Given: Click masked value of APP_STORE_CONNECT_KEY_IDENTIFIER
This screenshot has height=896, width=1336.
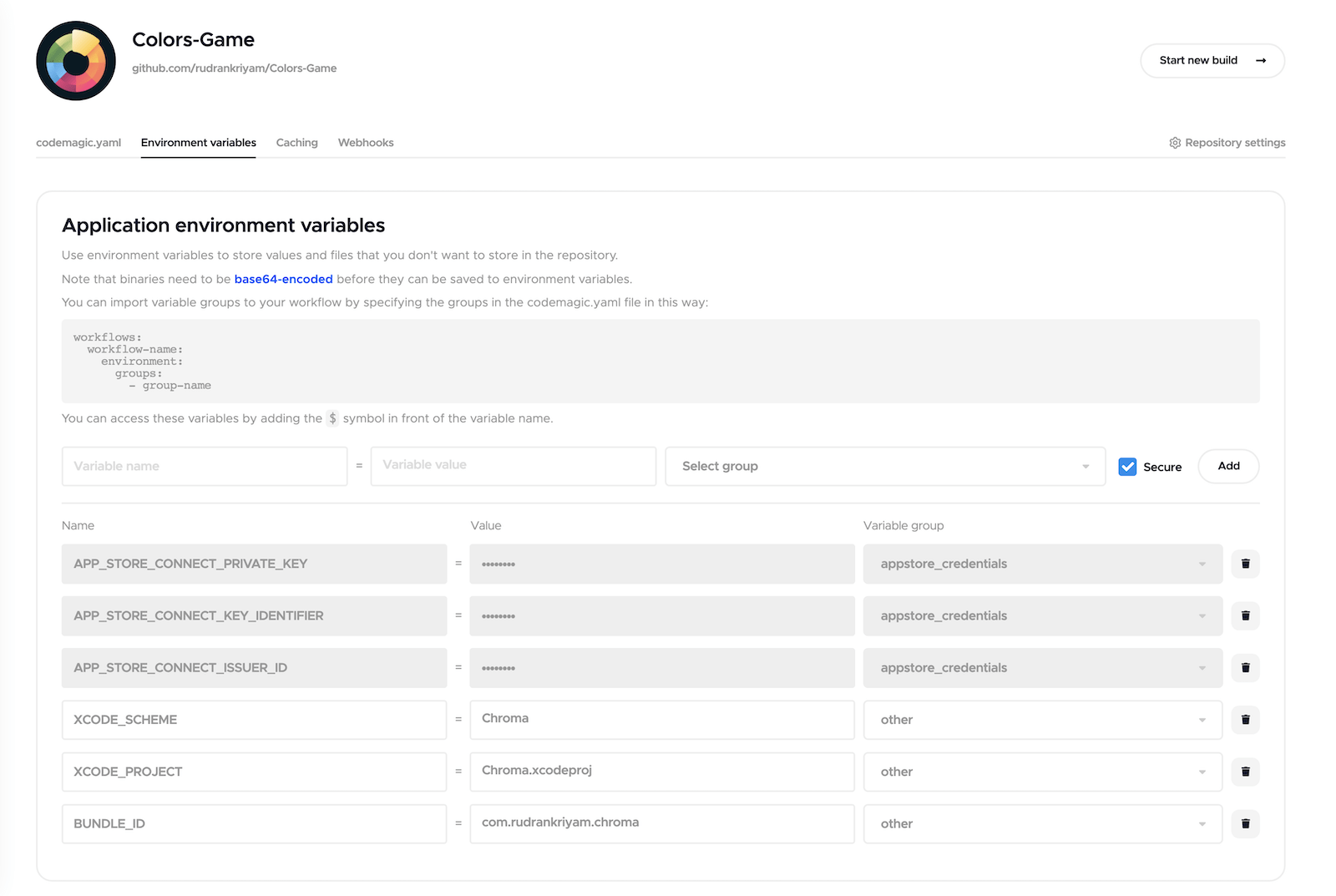Looking at the screenshot, I should point(662,615).
